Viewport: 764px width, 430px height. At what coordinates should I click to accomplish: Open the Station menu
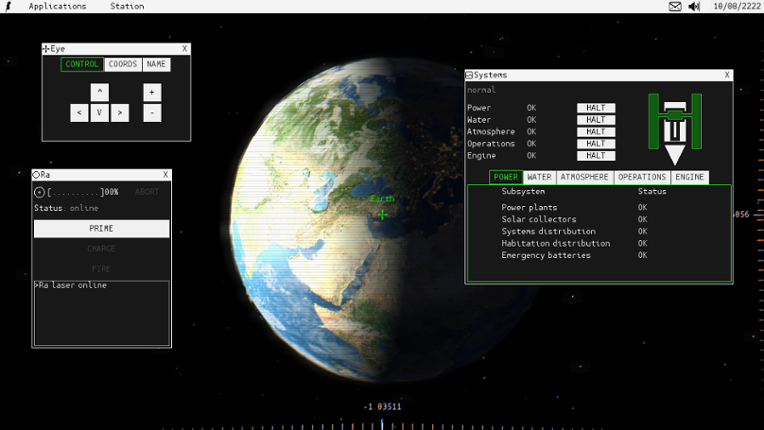pos(127,6)
